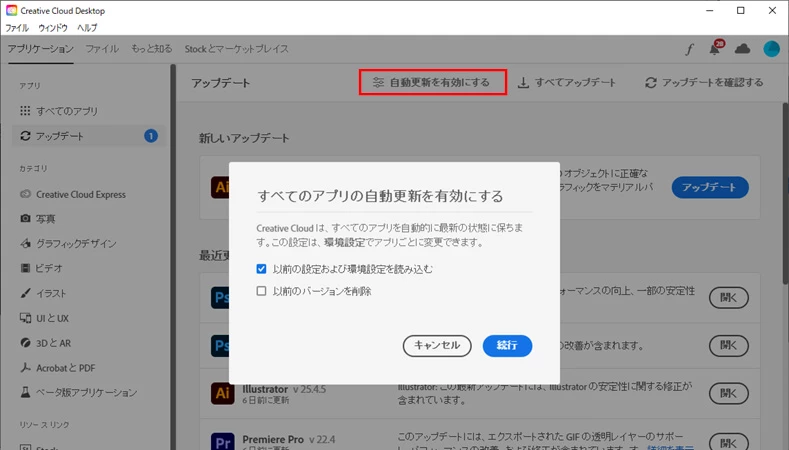This screenshot has width=789, height=450.
Task: Open the notifications bell icon
Action: coord(715,49)
